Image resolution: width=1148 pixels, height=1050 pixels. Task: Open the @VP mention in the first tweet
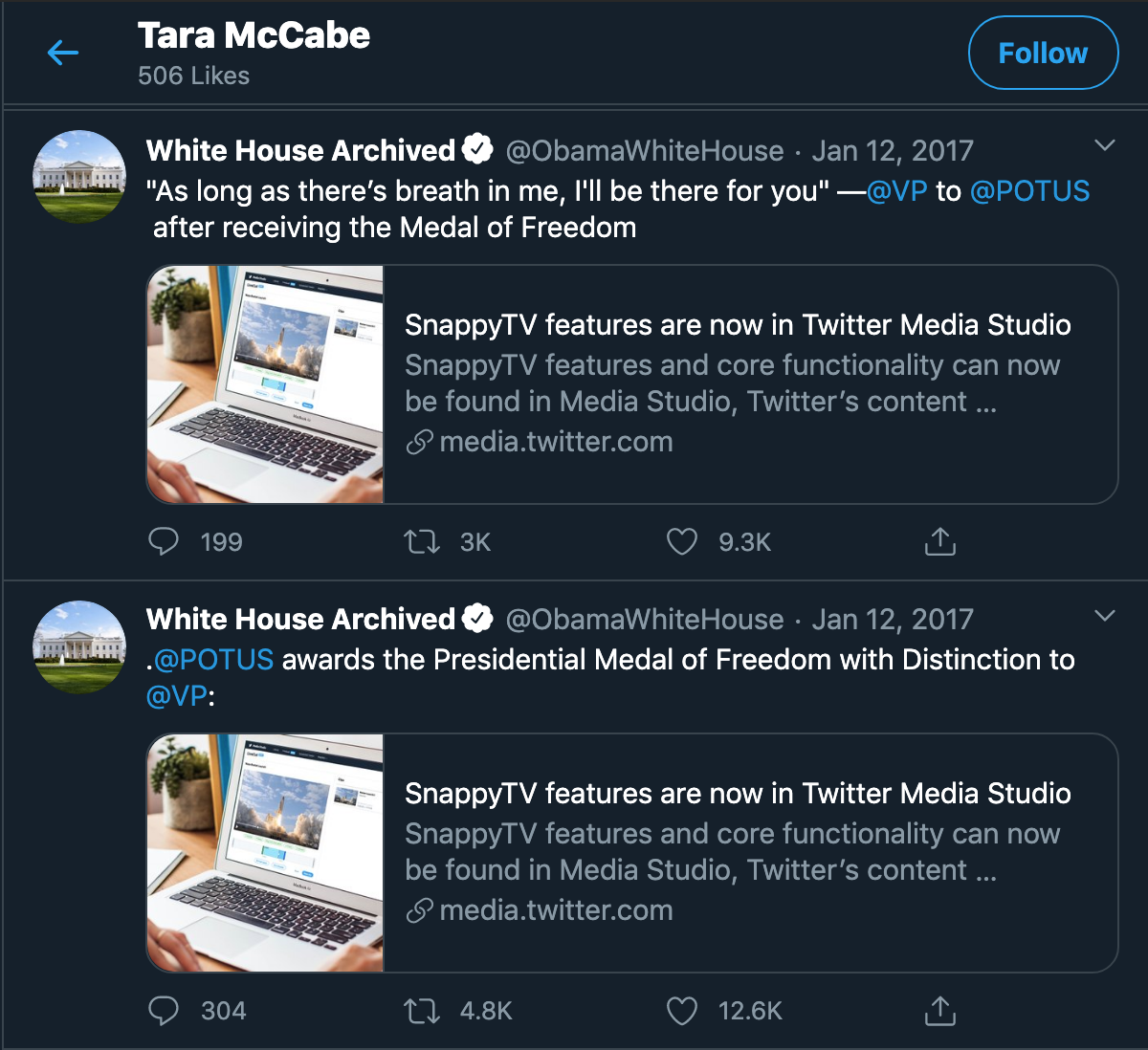896,190
